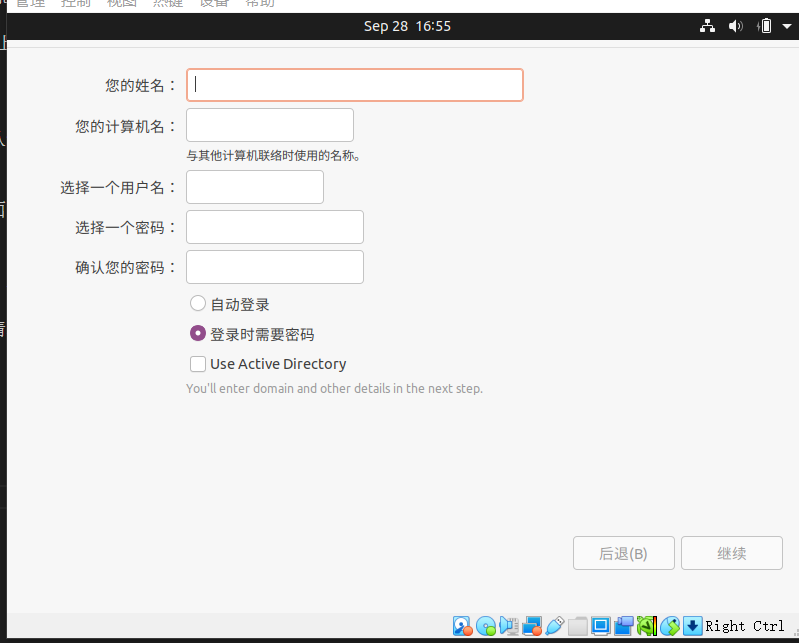Enable the Use Active Directory checkbox
Image resolution: width=799 pixels, height=643 pixels.
click(198, 364)
